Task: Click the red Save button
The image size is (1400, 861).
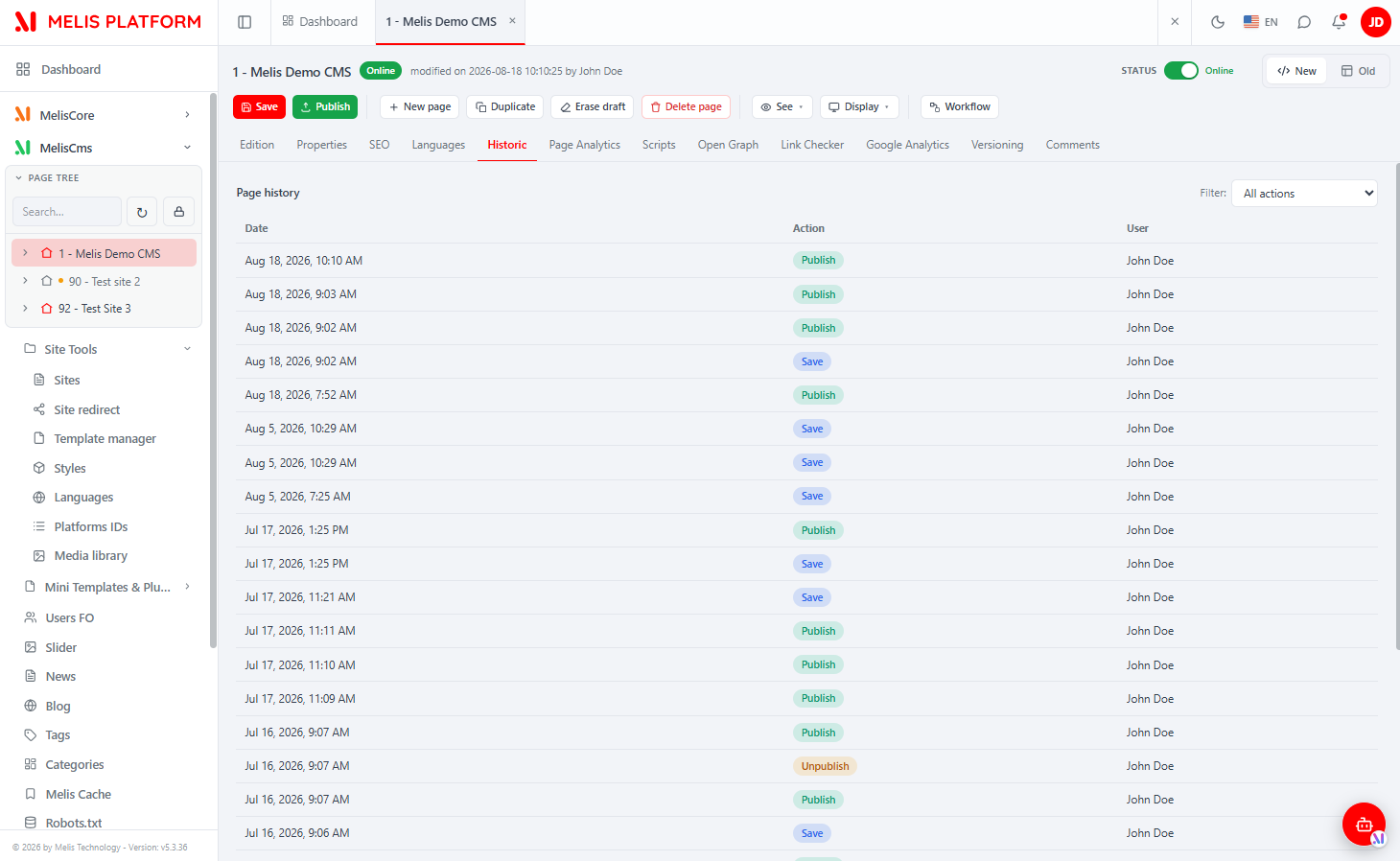Action: click(x=259, y=106)
